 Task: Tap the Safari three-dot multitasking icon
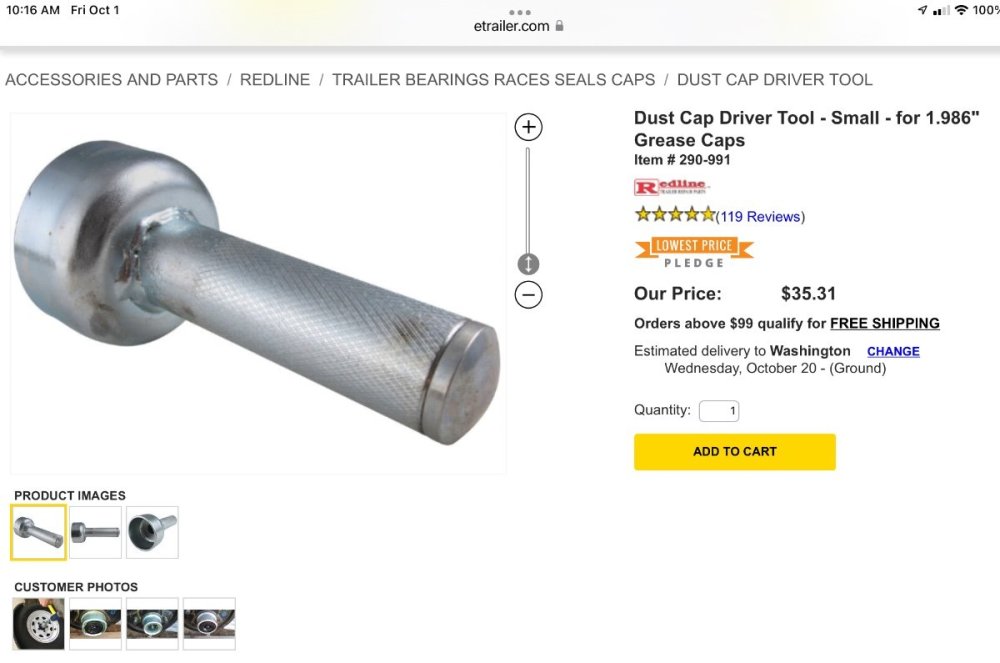click(520, 12)
